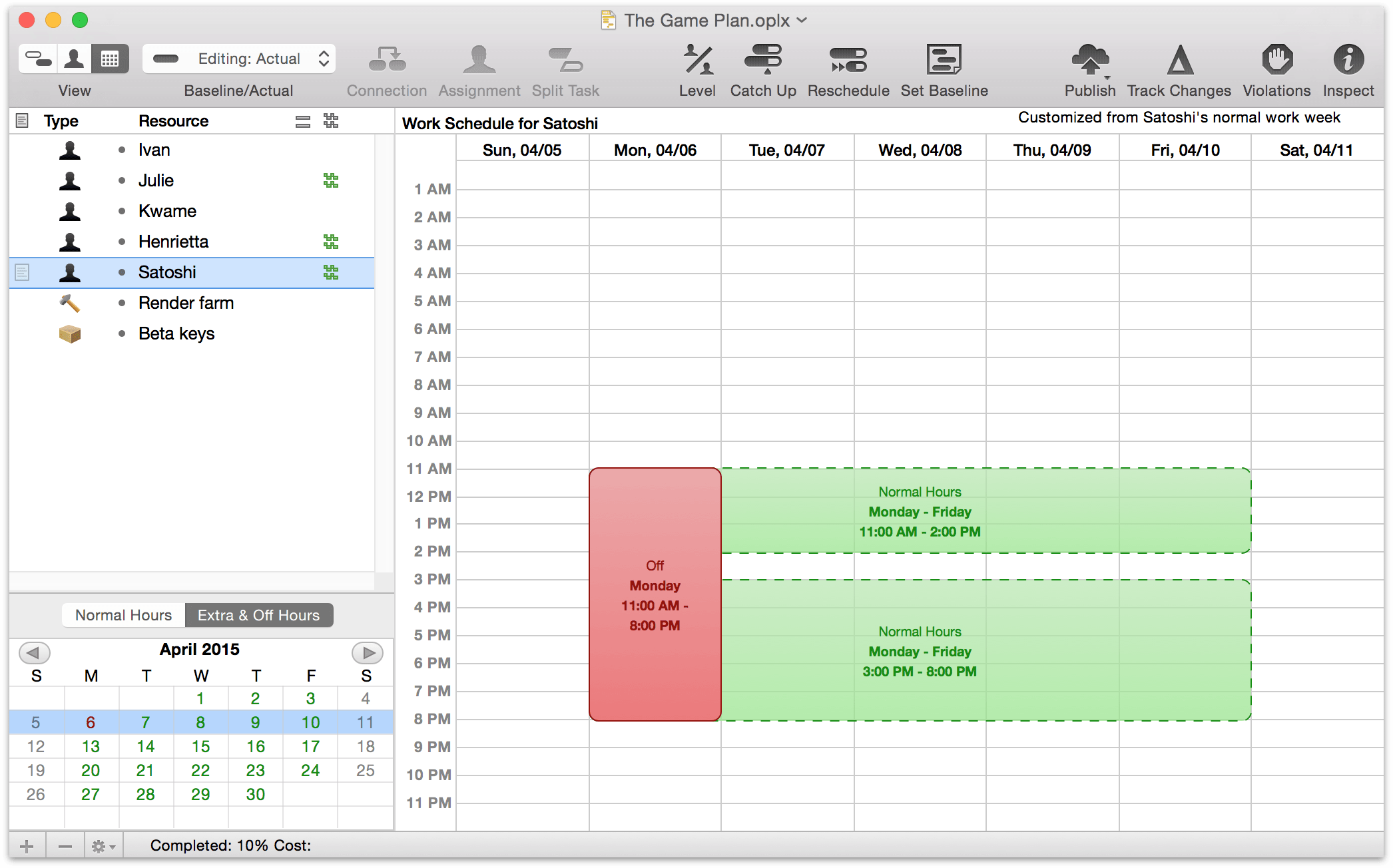Click Satoshi's custom schedule icon

331,272
